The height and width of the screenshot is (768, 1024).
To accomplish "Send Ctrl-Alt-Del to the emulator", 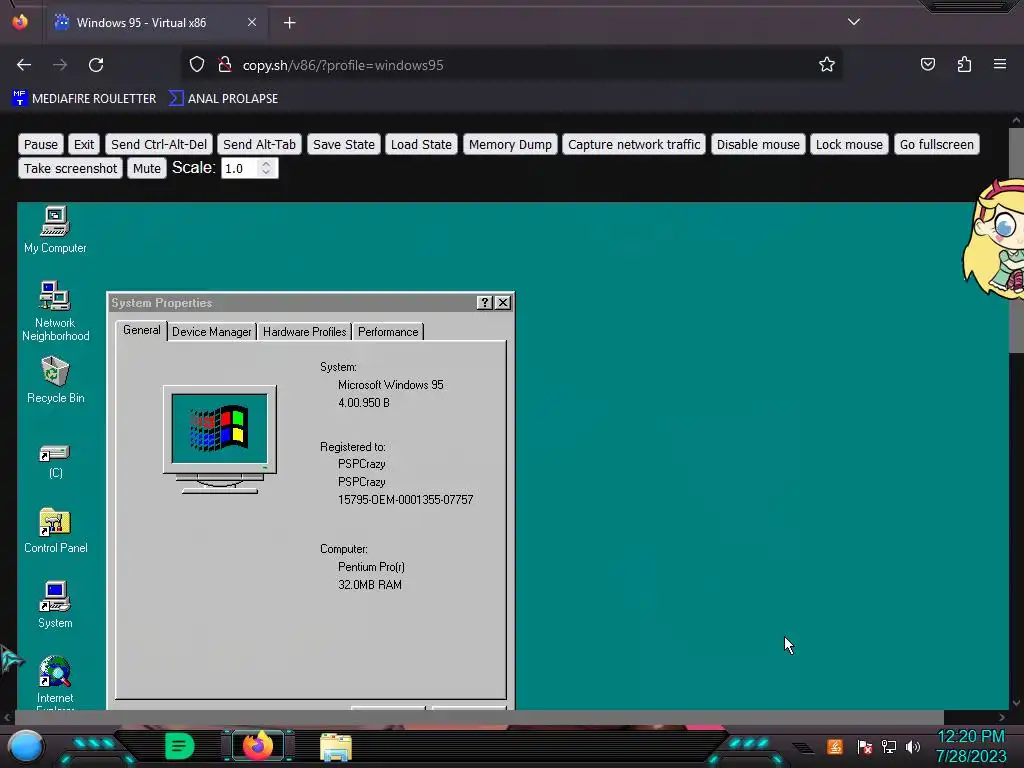I will click(x=159, y=144).
